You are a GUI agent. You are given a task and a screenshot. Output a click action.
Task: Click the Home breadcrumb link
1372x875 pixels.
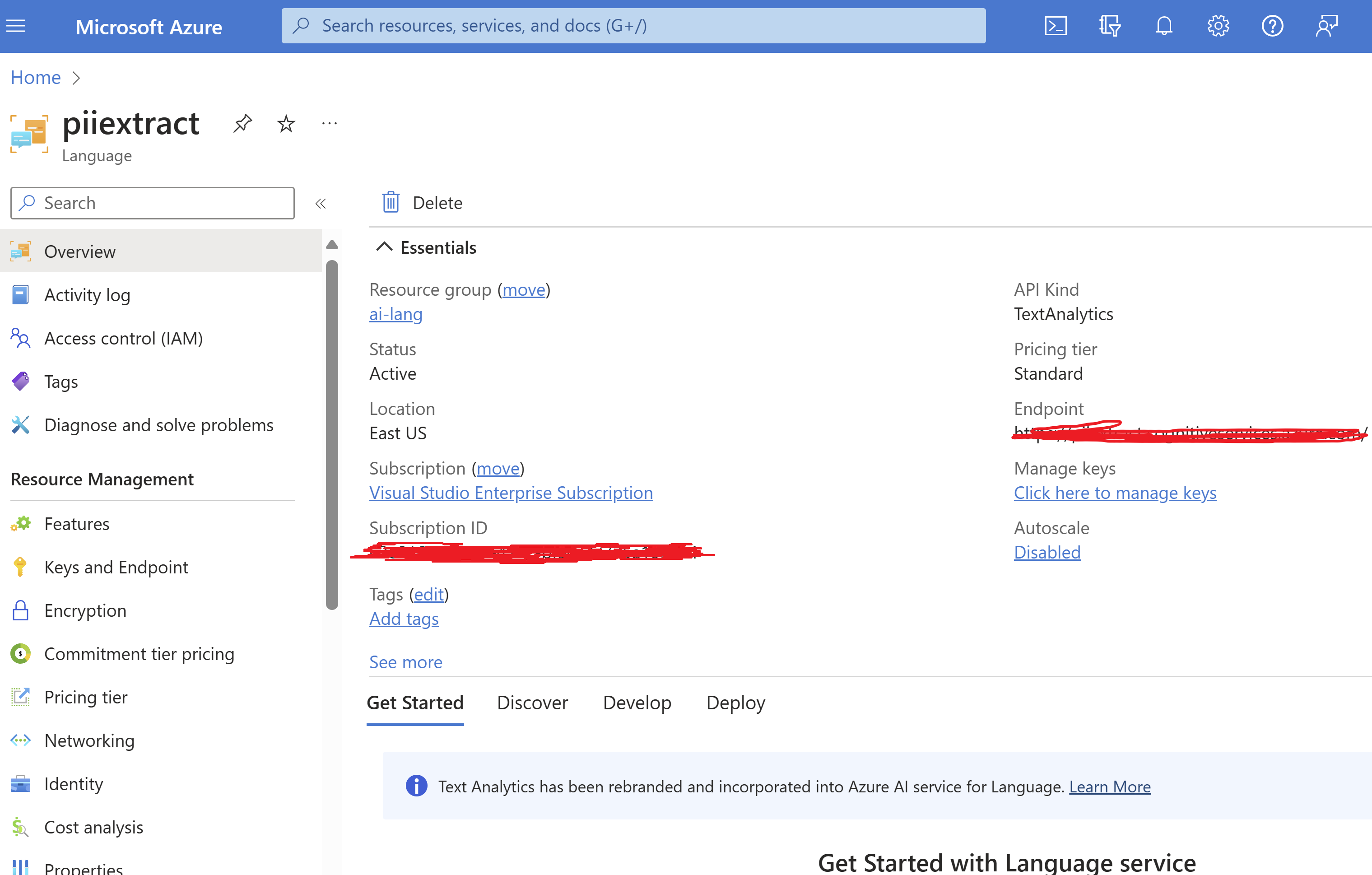click(x=36, y=78)
